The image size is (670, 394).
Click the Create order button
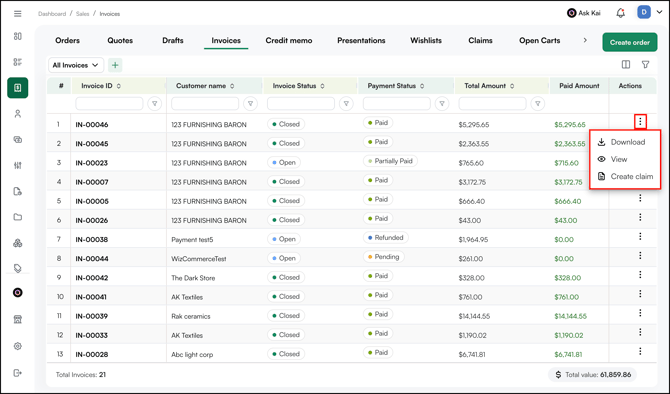click(x=630, y=42)
